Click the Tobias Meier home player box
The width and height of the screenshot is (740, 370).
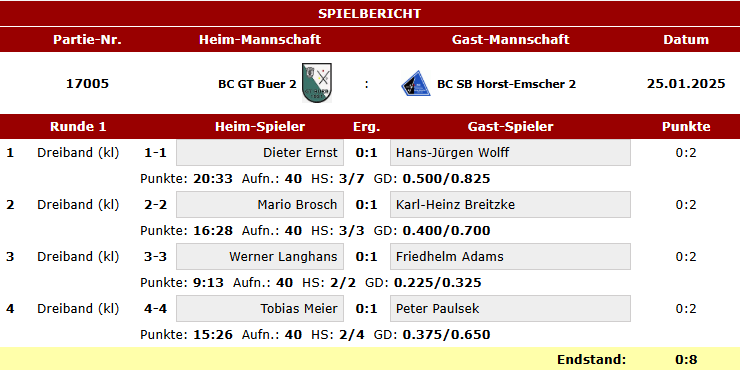coord(260,308)
